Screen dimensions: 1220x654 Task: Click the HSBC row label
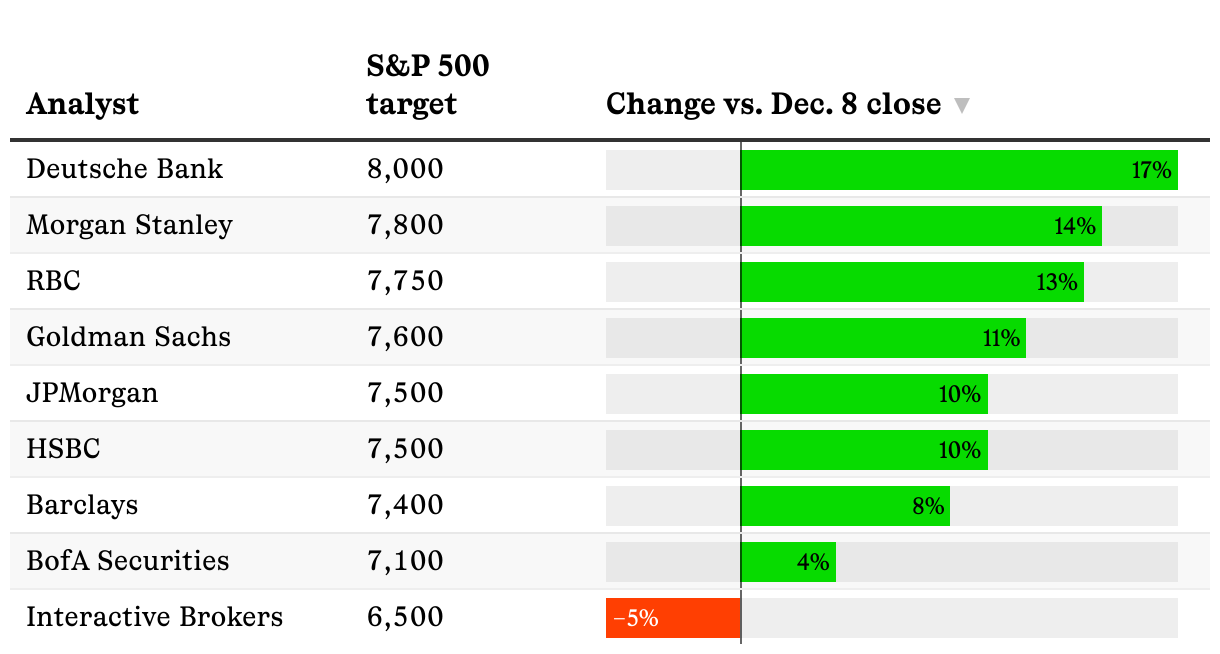[63, 449]
